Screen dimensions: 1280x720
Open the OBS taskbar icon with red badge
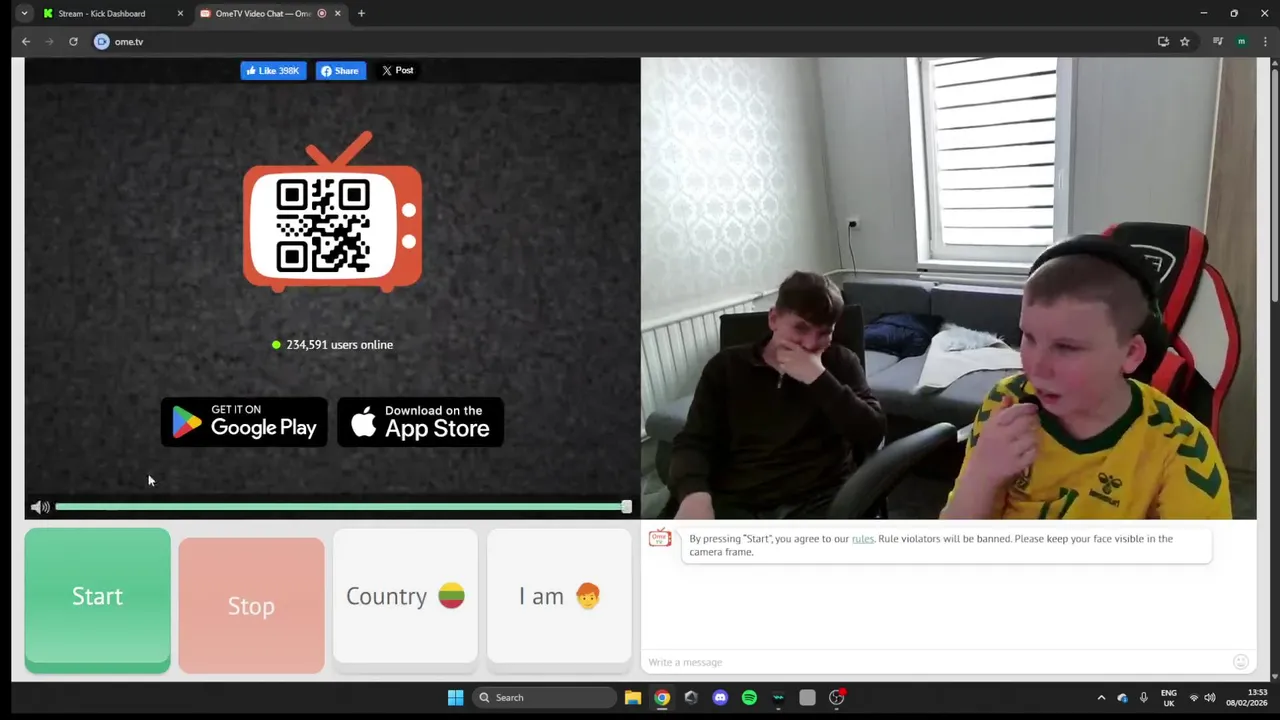837,697
